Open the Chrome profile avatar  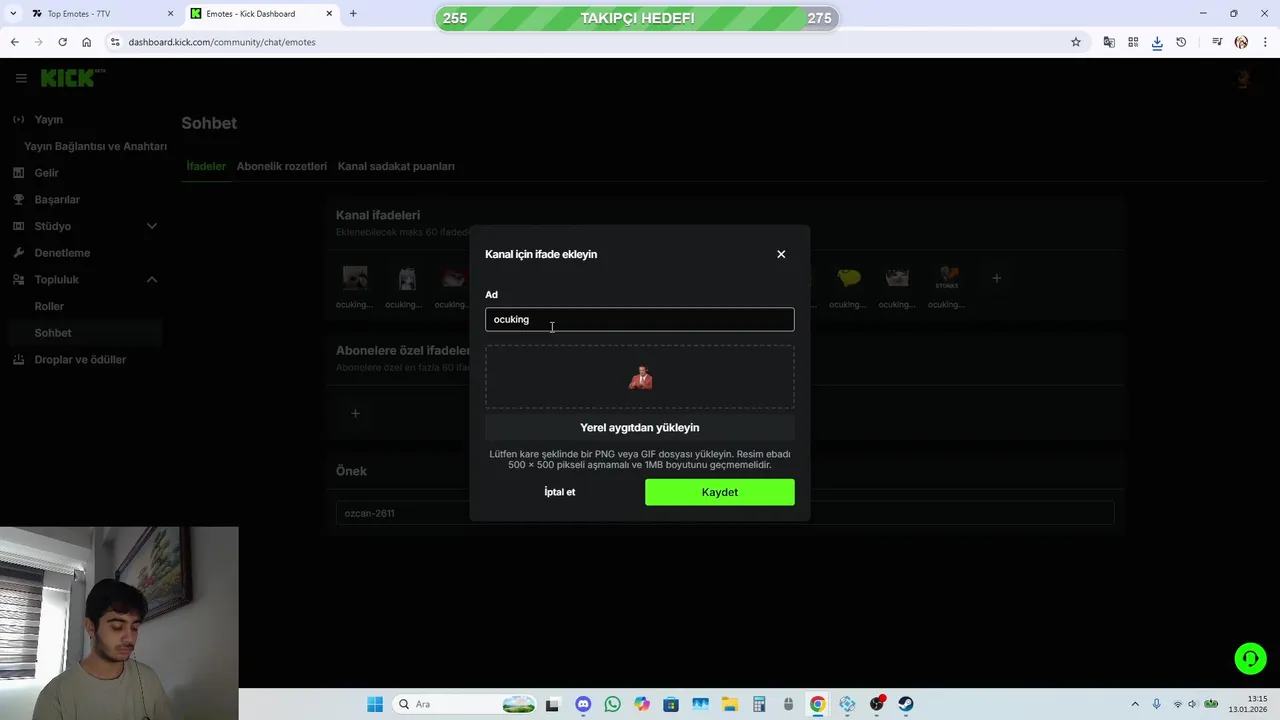coord(1241,42)
